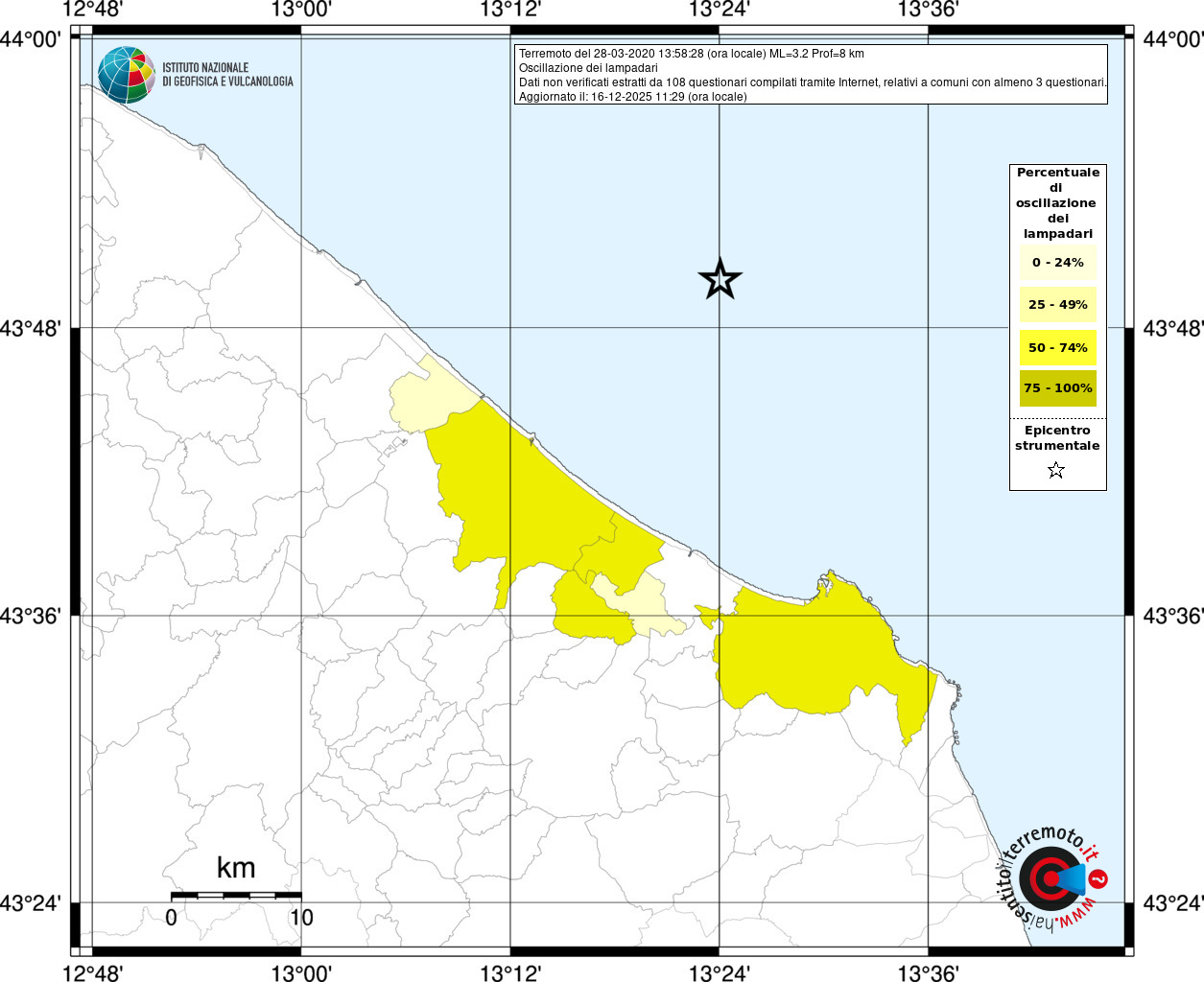
Task: Click the haisentitoilterremoto.it target logo
Action: coord(1048,878)
